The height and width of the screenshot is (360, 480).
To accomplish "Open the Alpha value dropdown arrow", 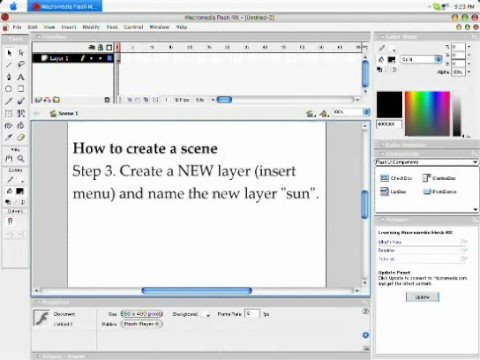I will [469, 72].
